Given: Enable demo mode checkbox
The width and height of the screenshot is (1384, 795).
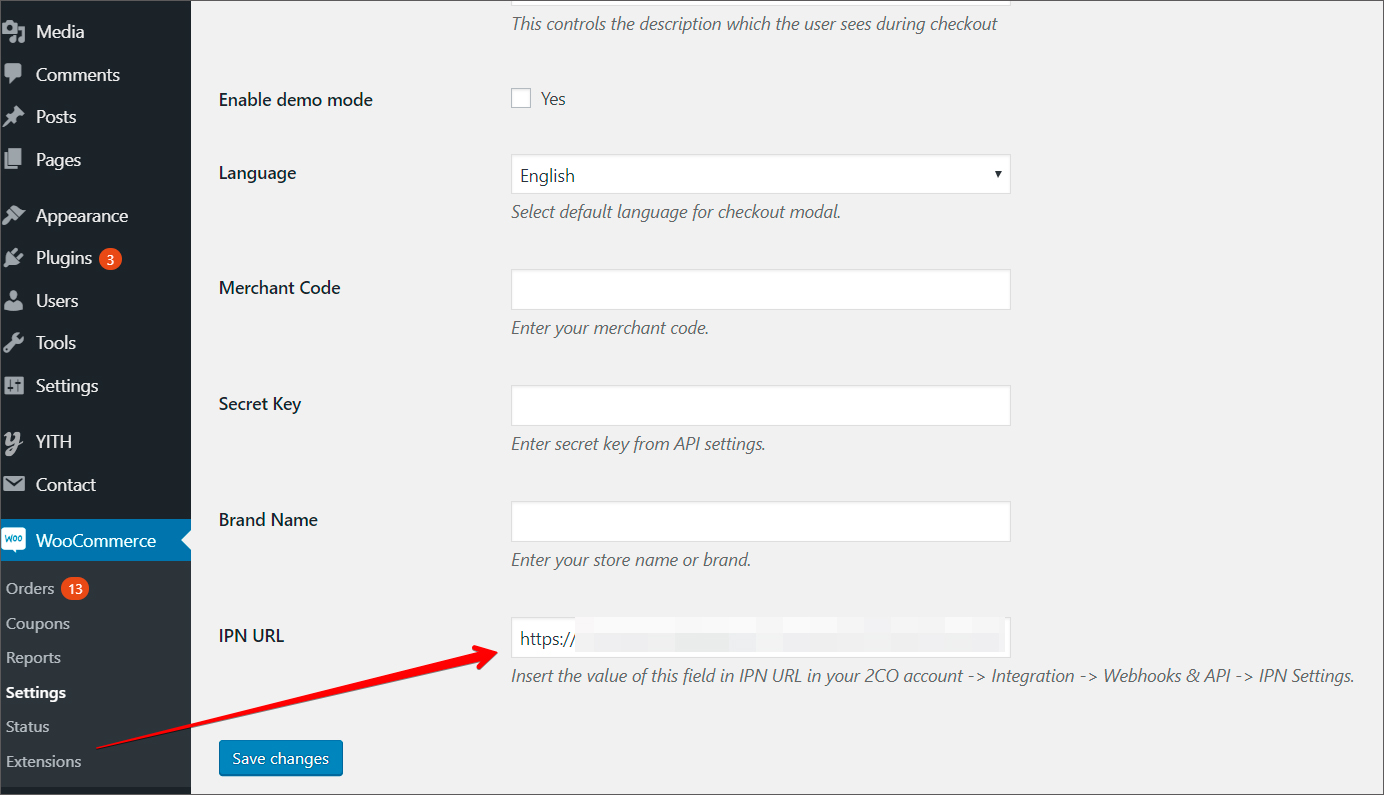Looking at the screenshot, I should click(x=521, y=98).
